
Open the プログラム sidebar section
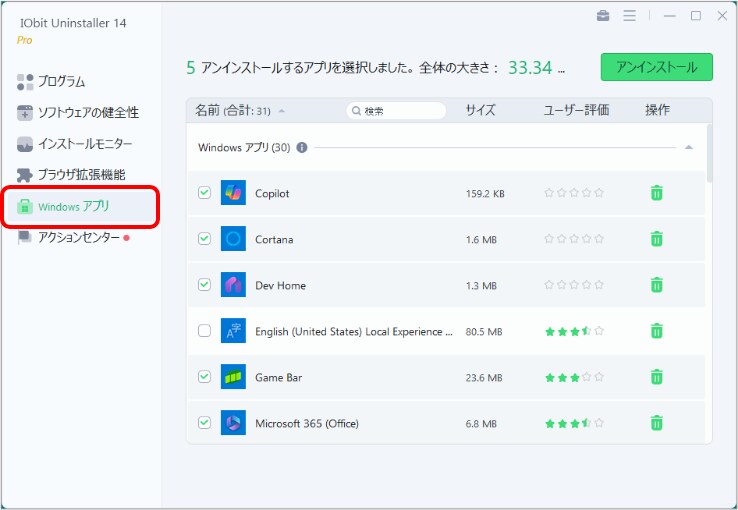[51, 81]
